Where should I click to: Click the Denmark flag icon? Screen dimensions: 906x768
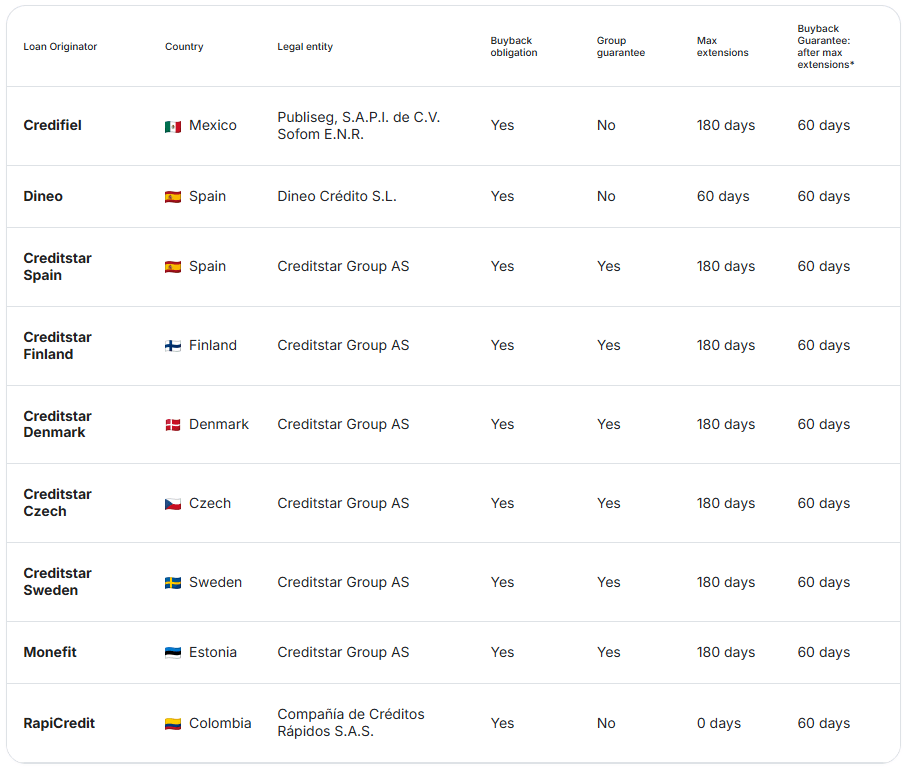[x=173, y=425]
